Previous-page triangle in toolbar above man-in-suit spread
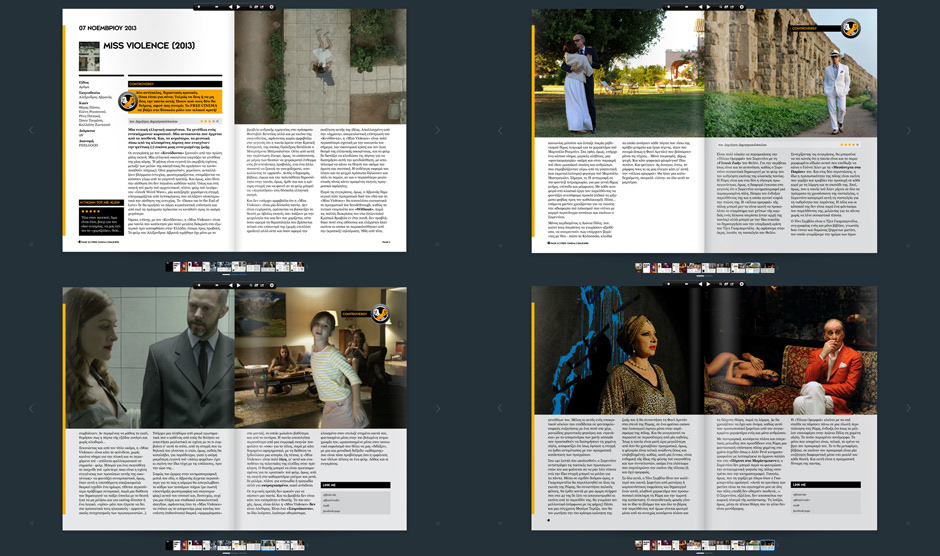This screenshot has width=940, height=556. pyautogui.click(x=231, y=285)
